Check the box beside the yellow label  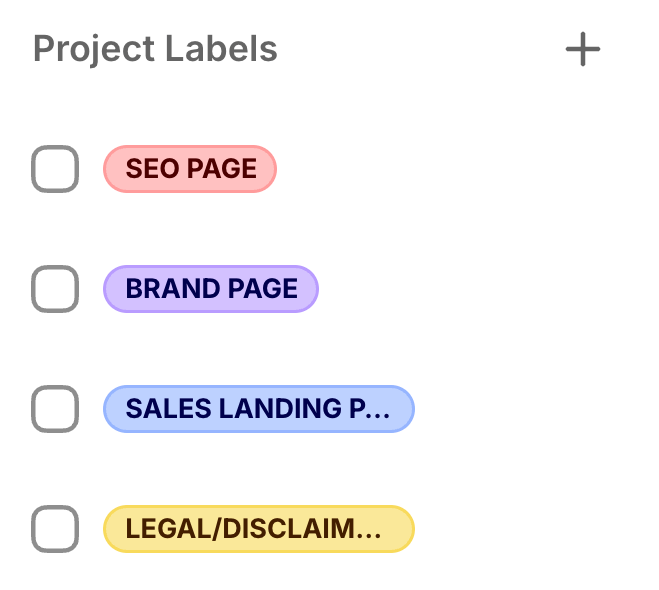(55, 529)
